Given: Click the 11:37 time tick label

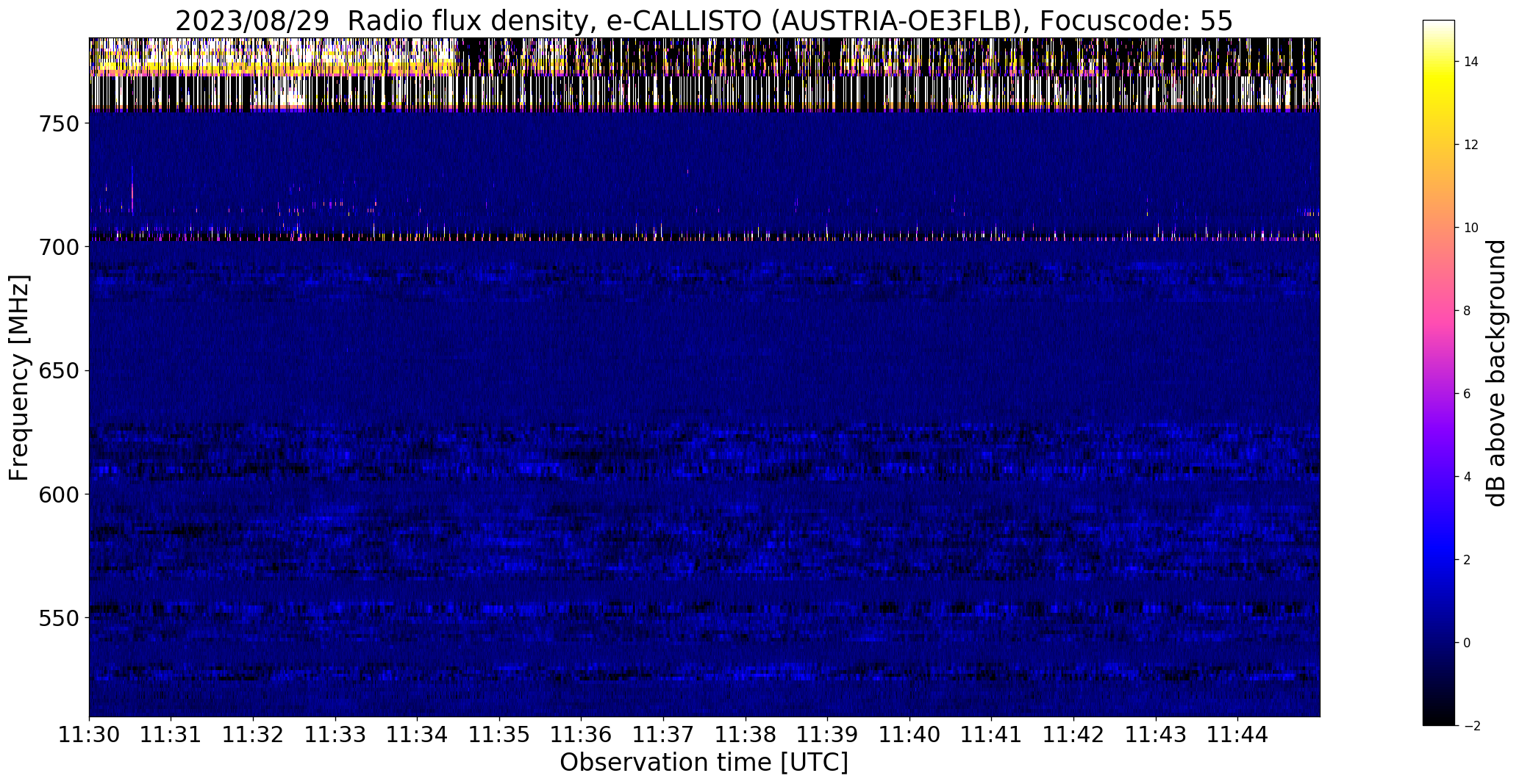Looking at the screenshot, I should [664, 735].
